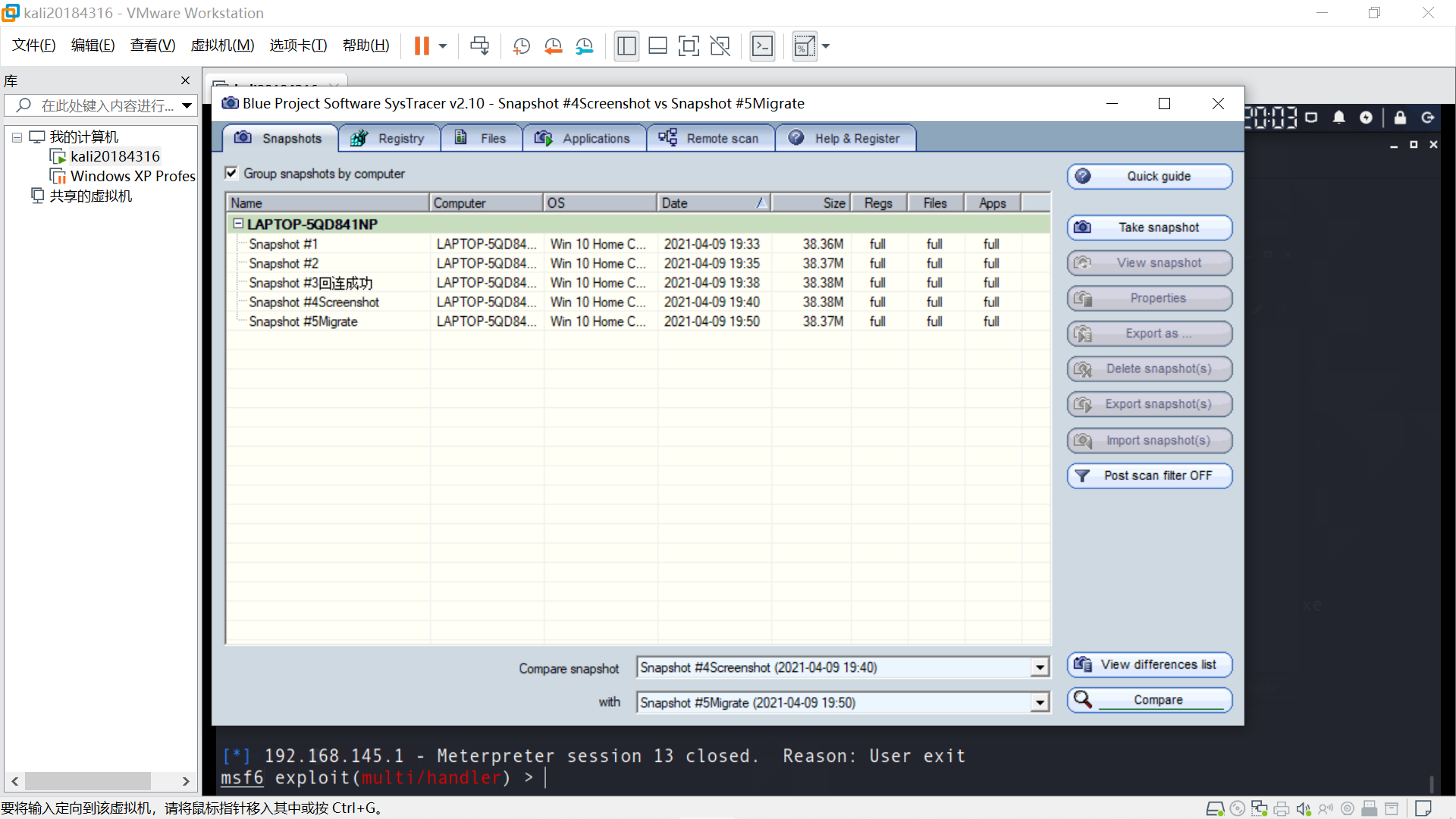Toggle the library sidebar view icon

click(626, 46)
